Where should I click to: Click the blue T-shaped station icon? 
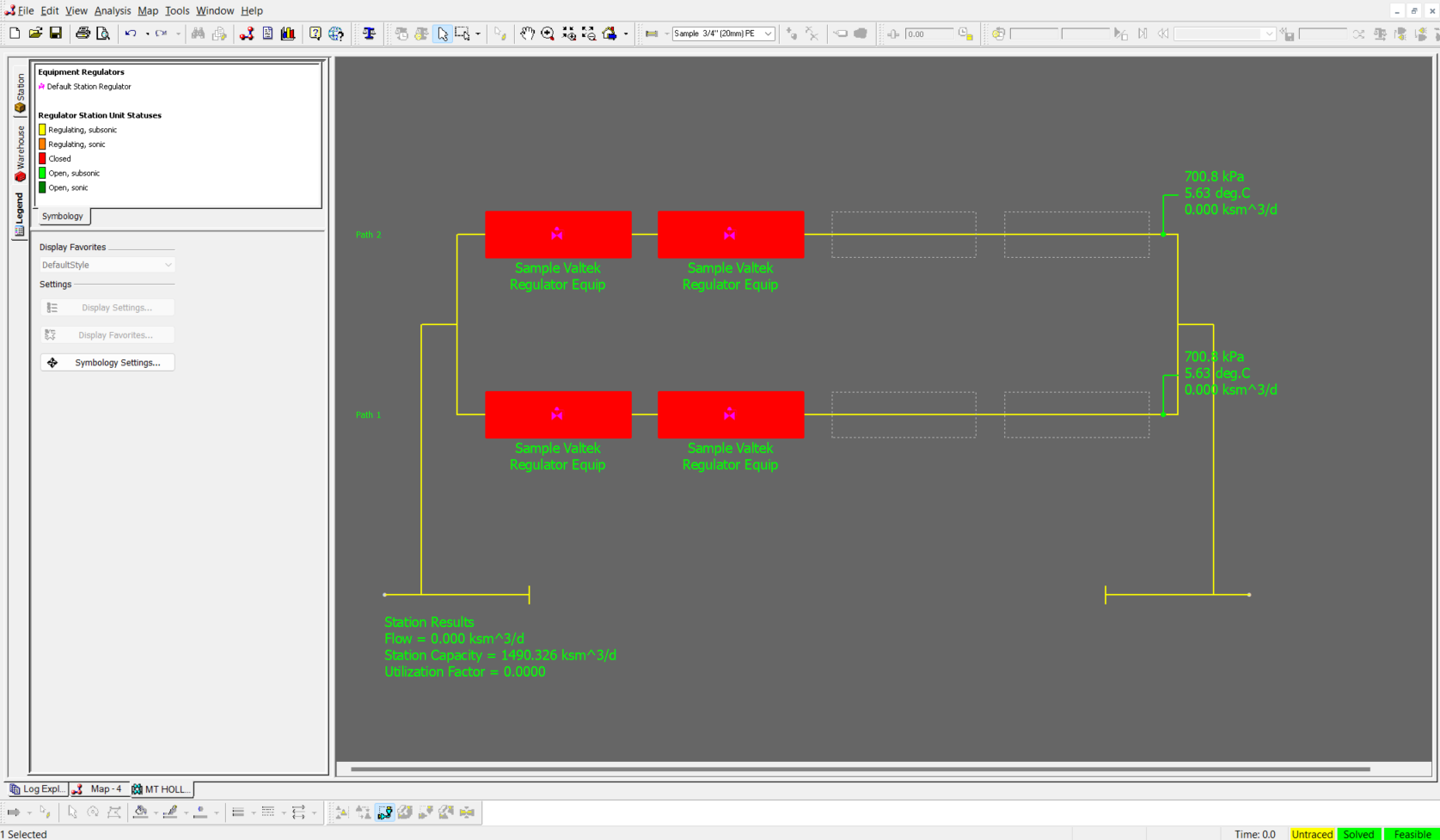pos(369,34)
